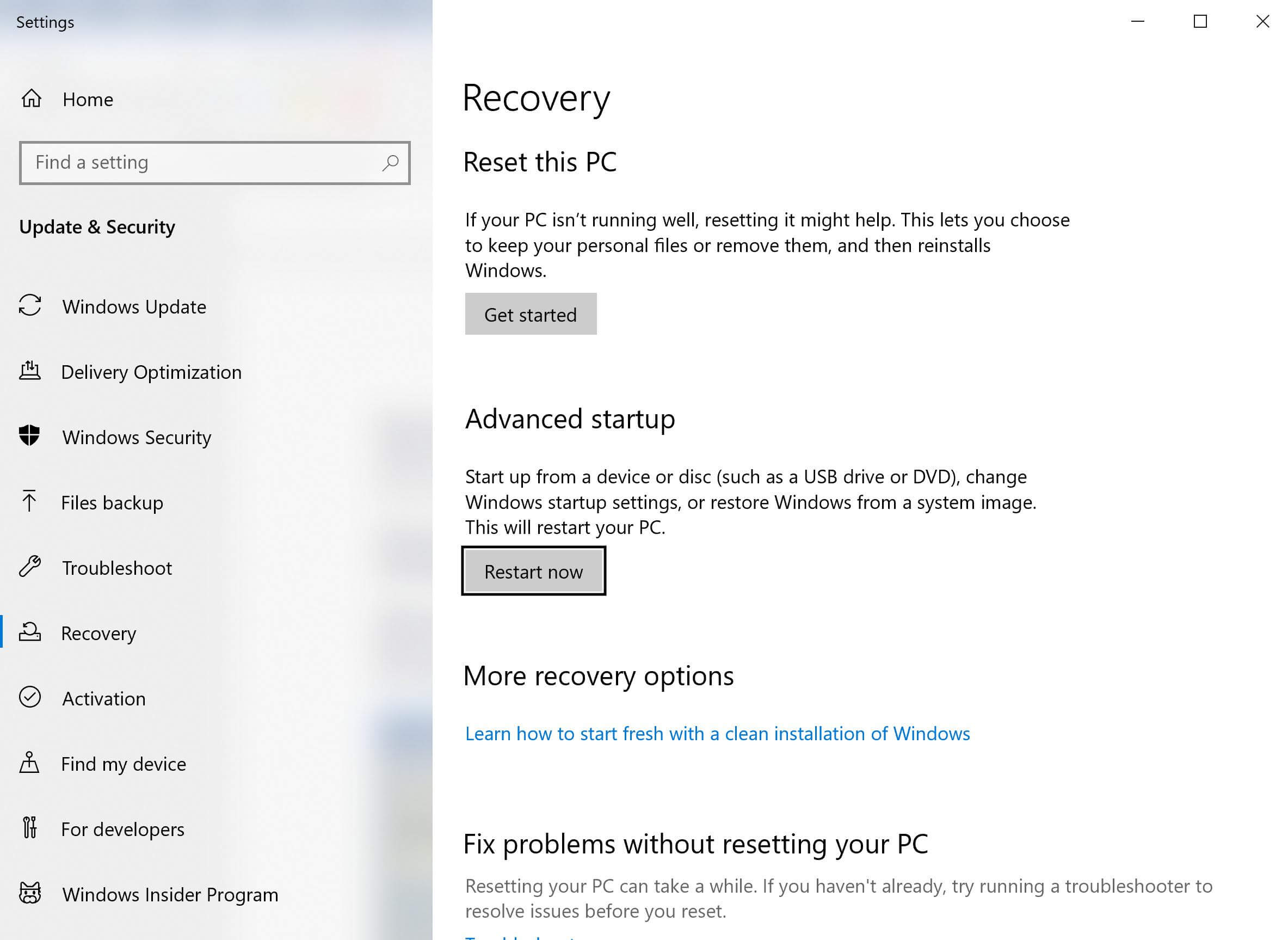Click the search magnifier in Find a setting
This screenshot has width=1288, height=940.
[390, 163]
